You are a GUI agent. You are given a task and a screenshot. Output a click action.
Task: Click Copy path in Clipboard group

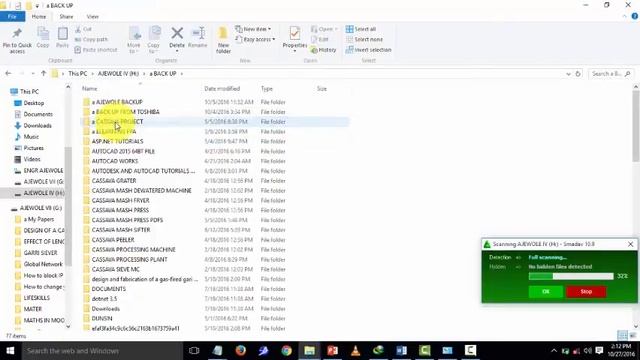point(91,40)
